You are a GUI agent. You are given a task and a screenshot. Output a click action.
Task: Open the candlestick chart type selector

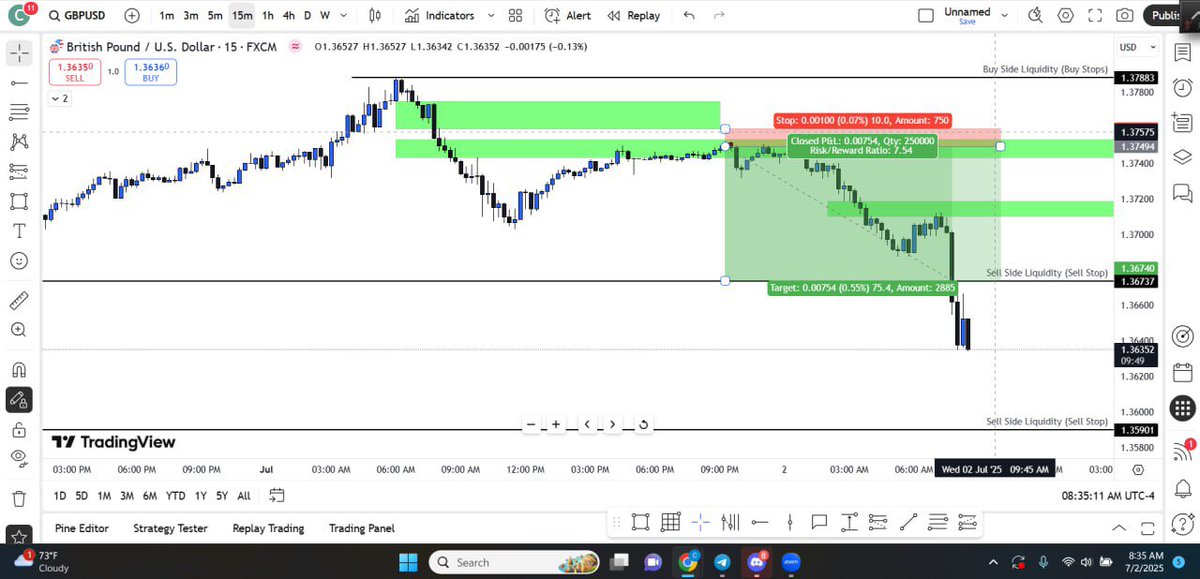(x=375, y=16)
